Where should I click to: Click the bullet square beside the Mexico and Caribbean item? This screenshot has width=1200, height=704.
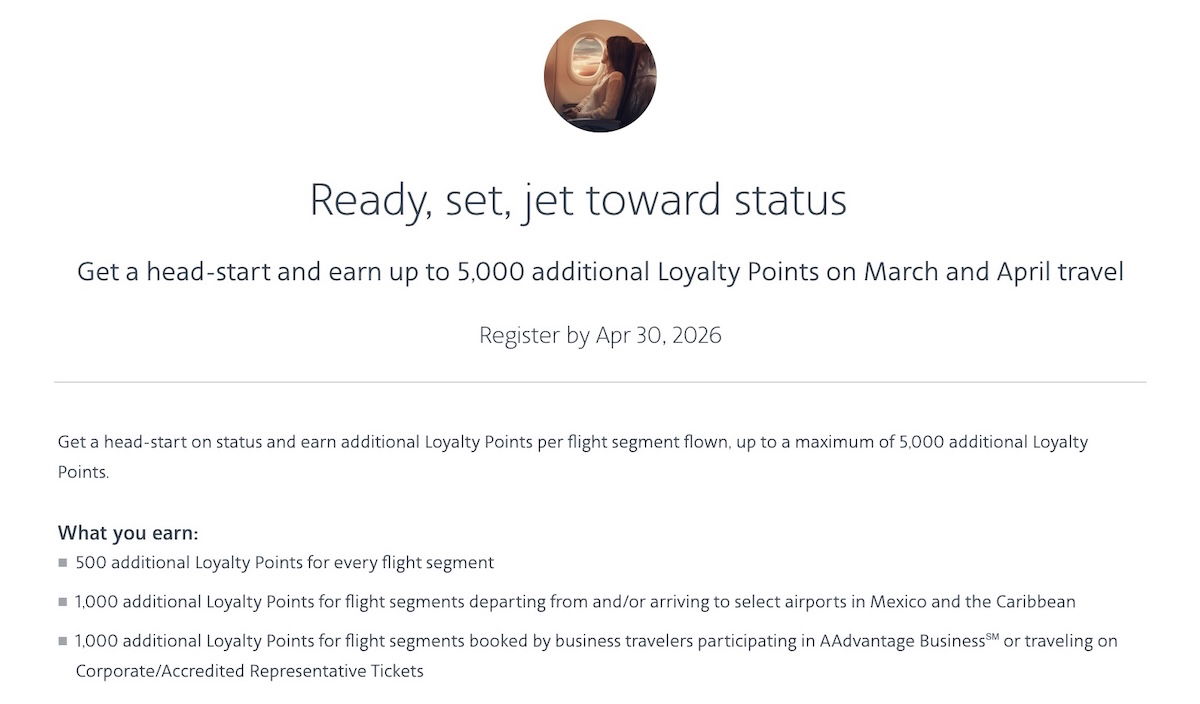point(63,603)
